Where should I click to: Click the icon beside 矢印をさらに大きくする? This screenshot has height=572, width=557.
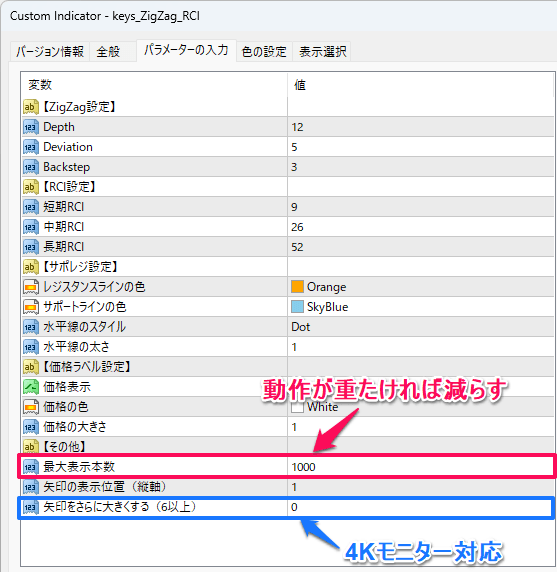[31, 507]
